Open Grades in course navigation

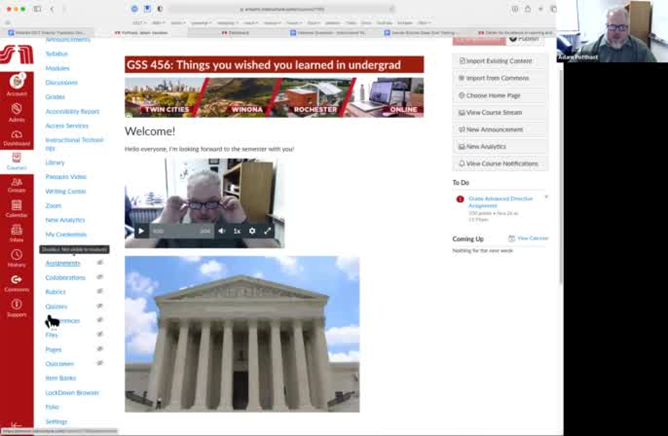click(x=55, y=97)
